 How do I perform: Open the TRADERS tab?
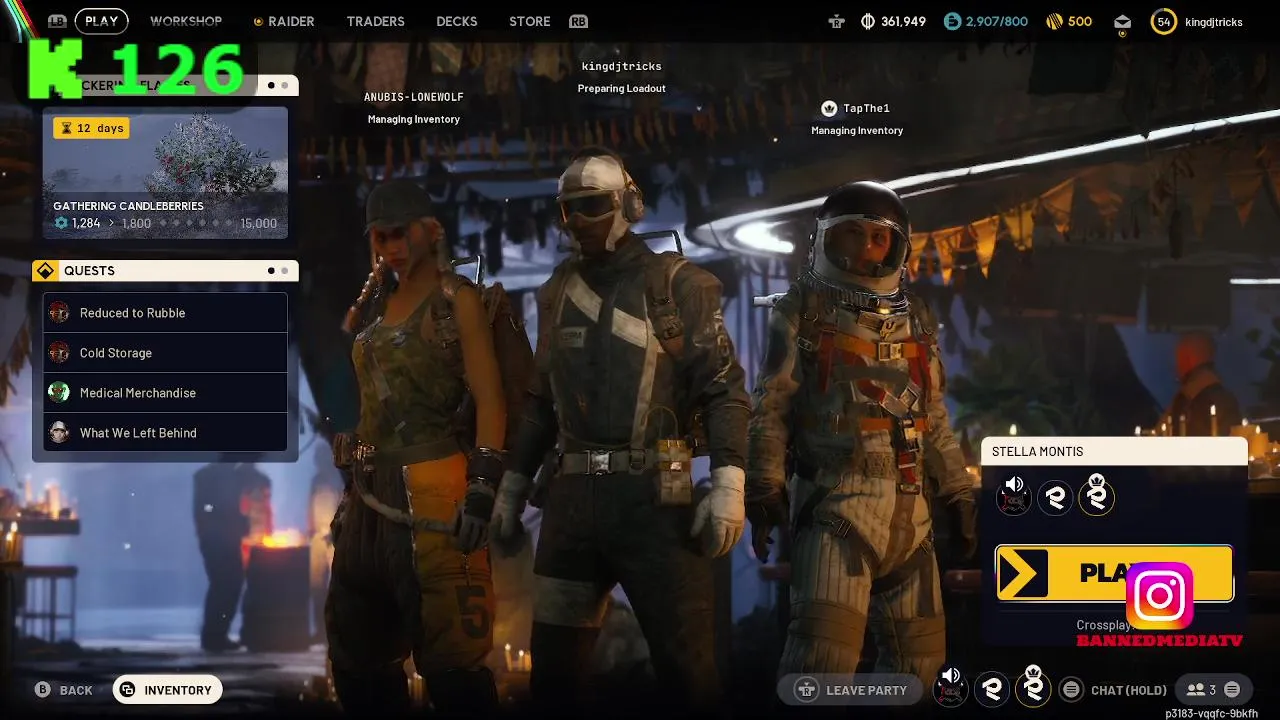376,21
